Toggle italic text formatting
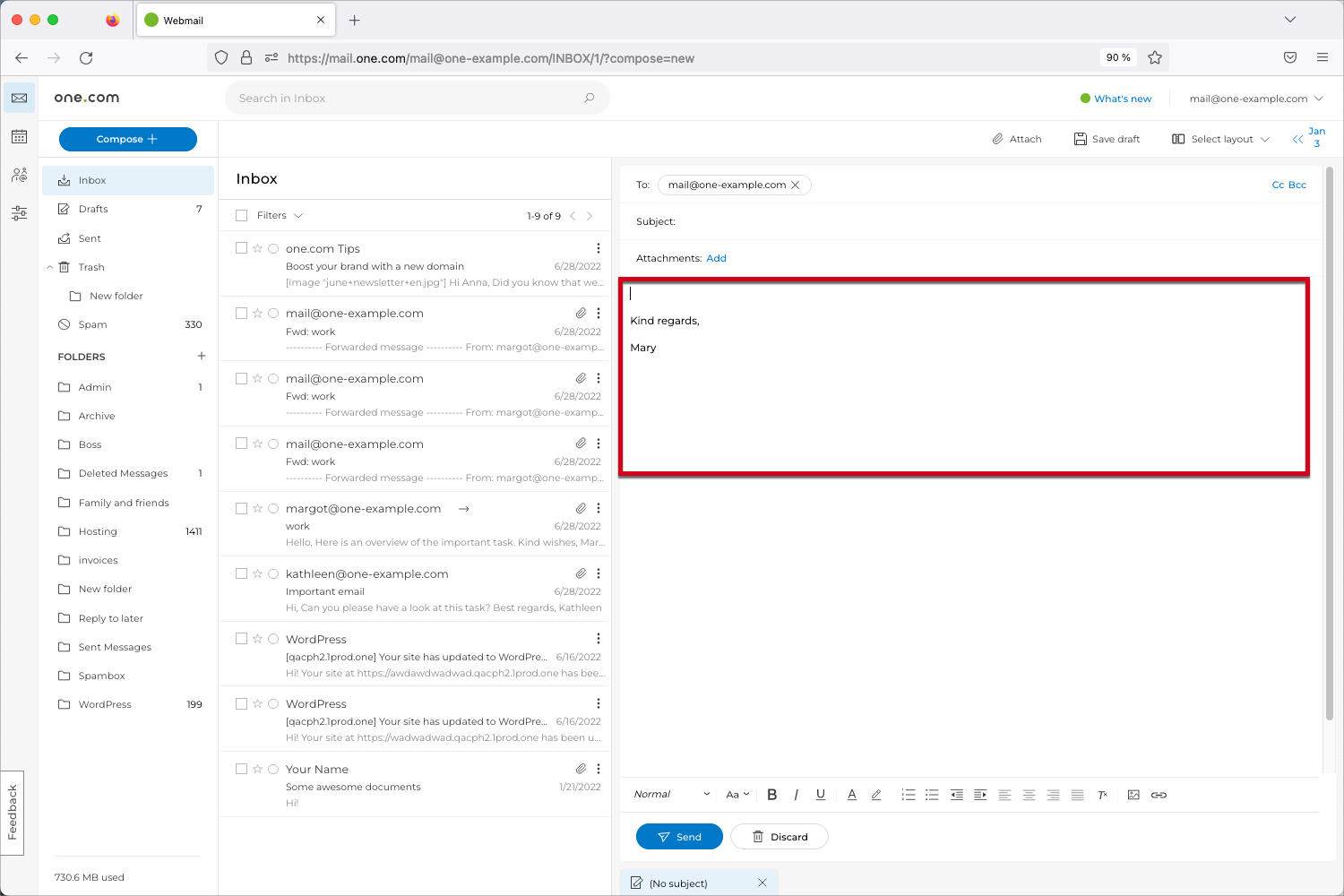The width and height of the screenshot is (1344, 896). click(x=796, y=795)
